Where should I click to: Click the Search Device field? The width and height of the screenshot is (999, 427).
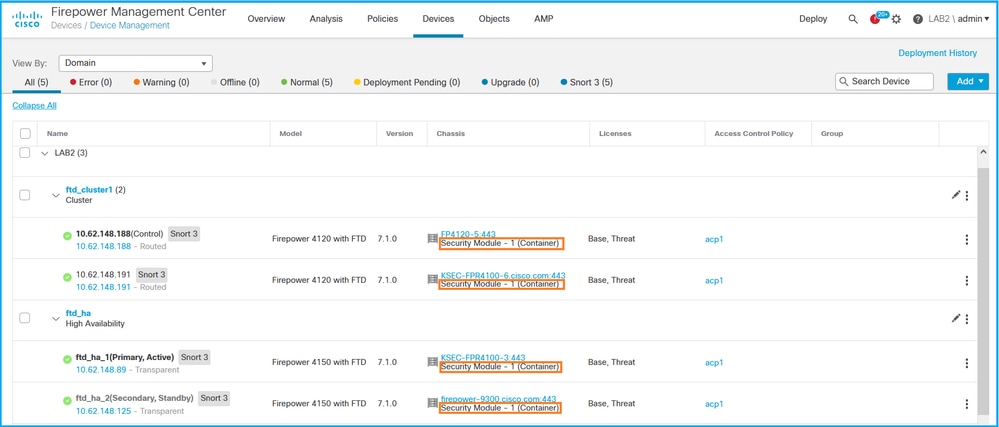tap(884, 82)
